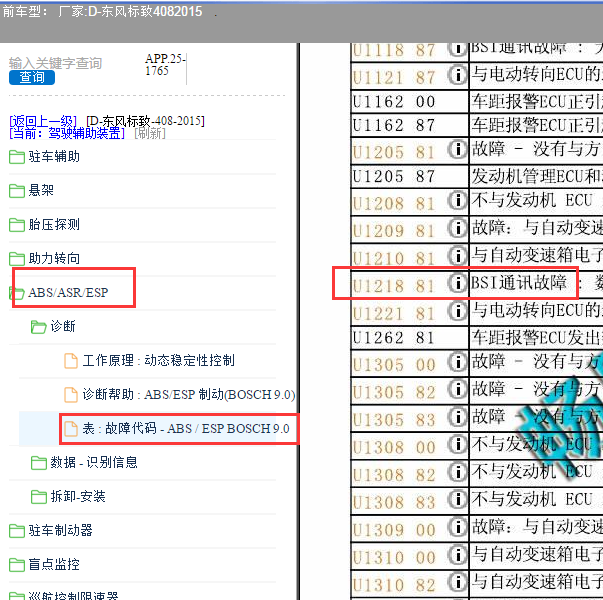Click the 查询 search button

click(32, 77)
